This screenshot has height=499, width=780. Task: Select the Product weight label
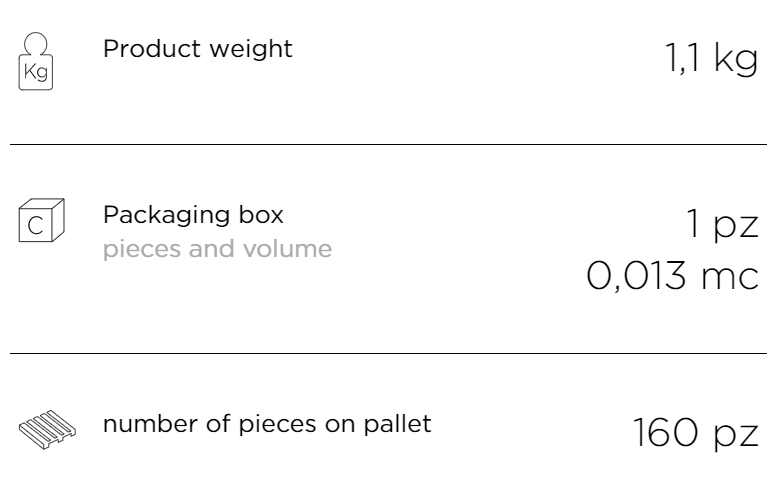click(197, 49)
